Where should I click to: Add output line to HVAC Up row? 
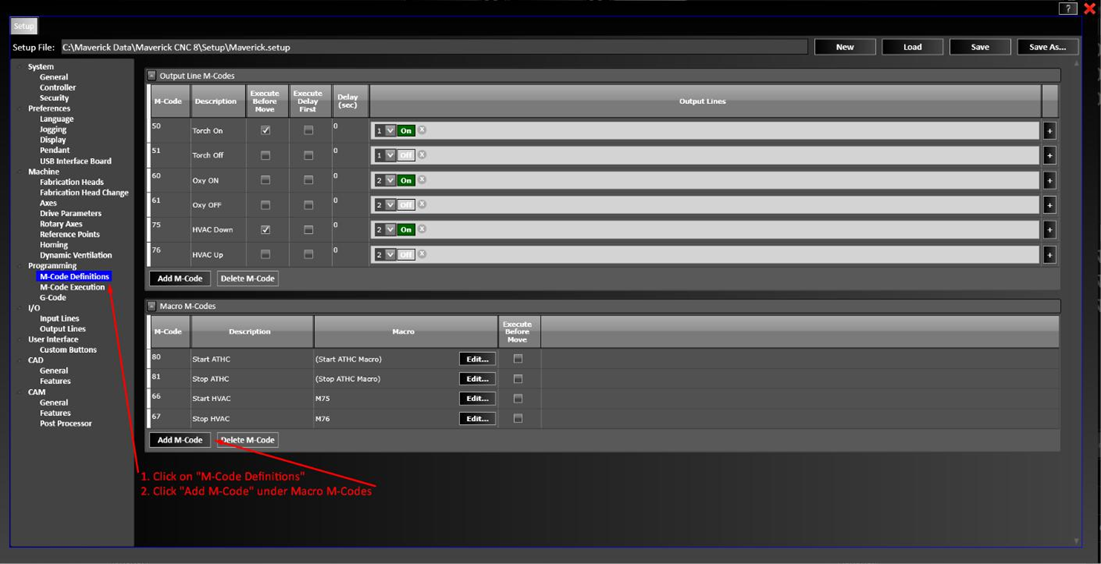click(1049, 255)
